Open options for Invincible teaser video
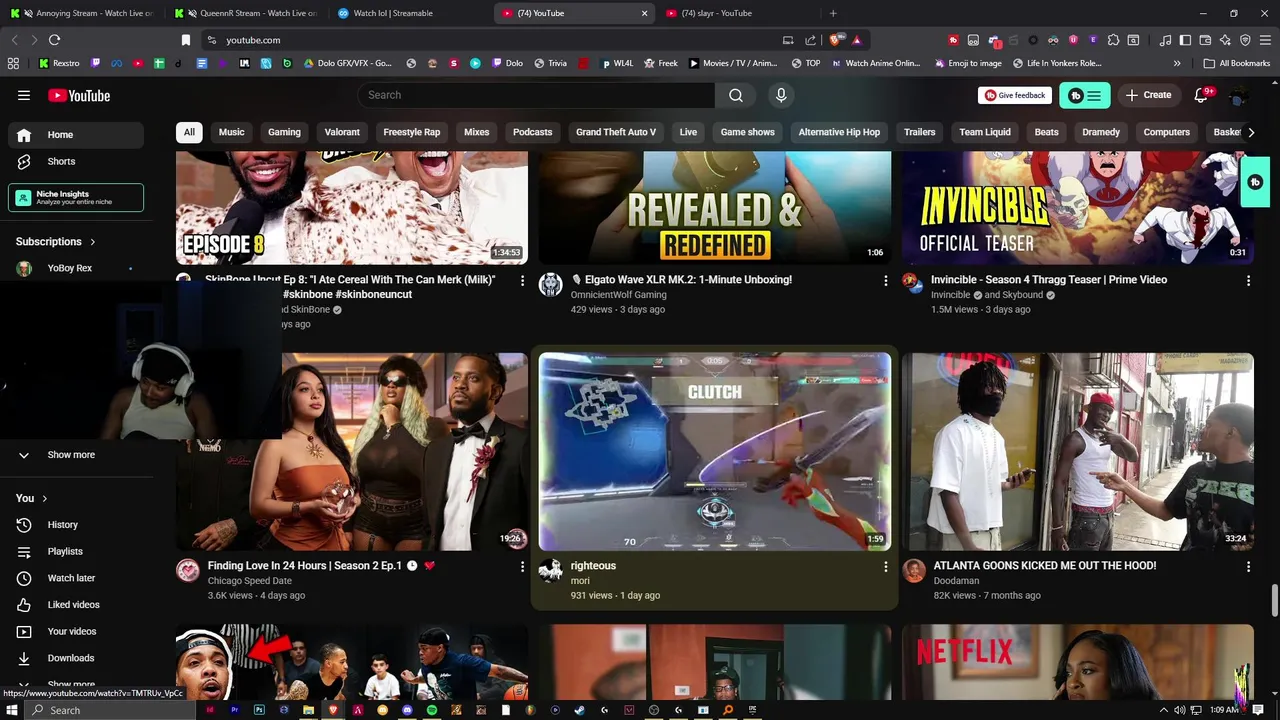This screenshot has width=1280, height=720. 1248,281
